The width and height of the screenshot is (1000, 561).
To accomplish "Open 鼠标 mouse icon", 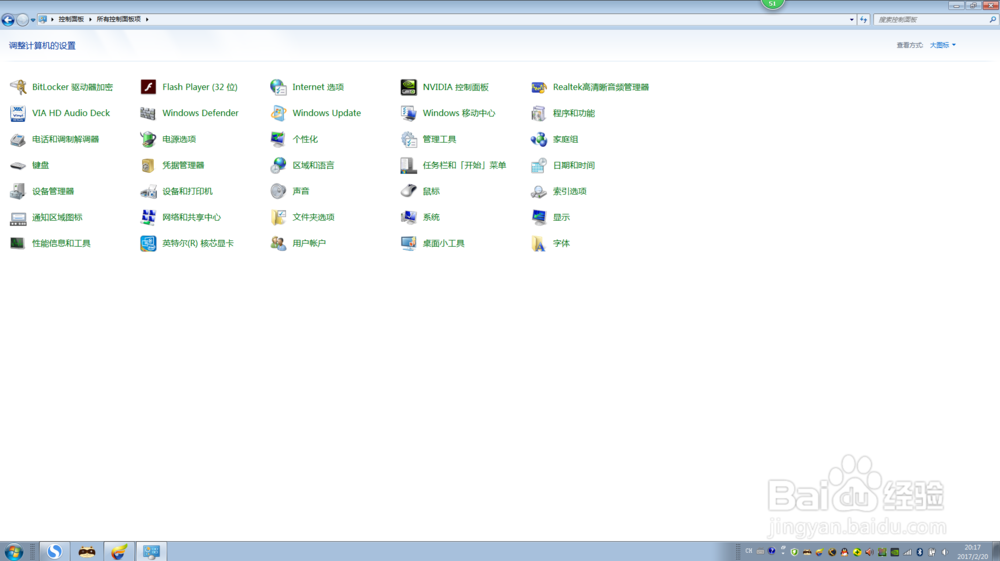I will pos(408,191).
